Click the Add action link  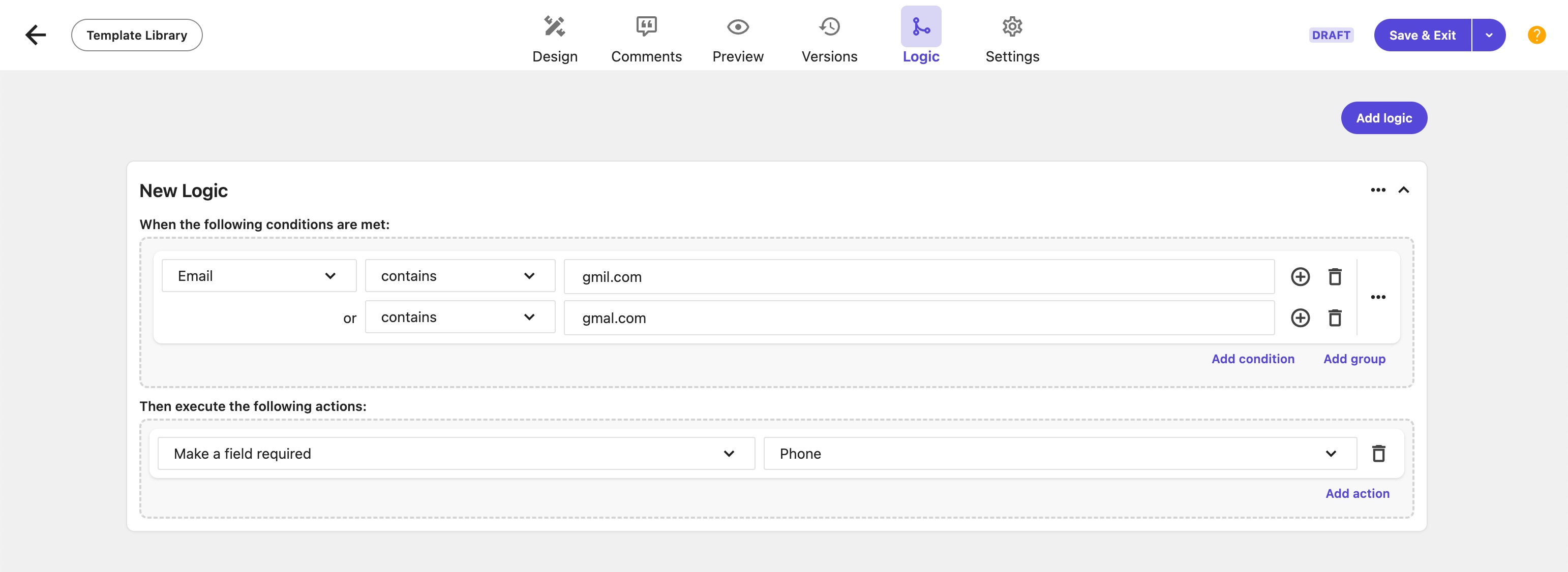tap(1357, 492)
